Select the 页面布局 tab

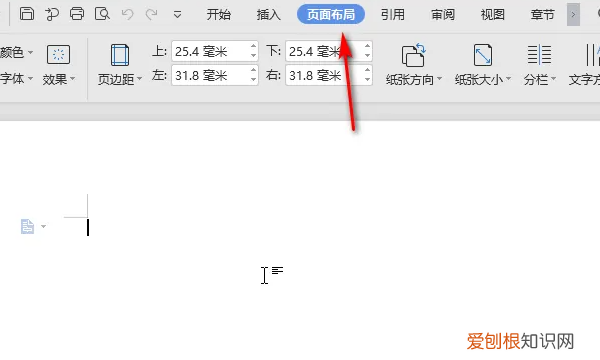(331, 14)
